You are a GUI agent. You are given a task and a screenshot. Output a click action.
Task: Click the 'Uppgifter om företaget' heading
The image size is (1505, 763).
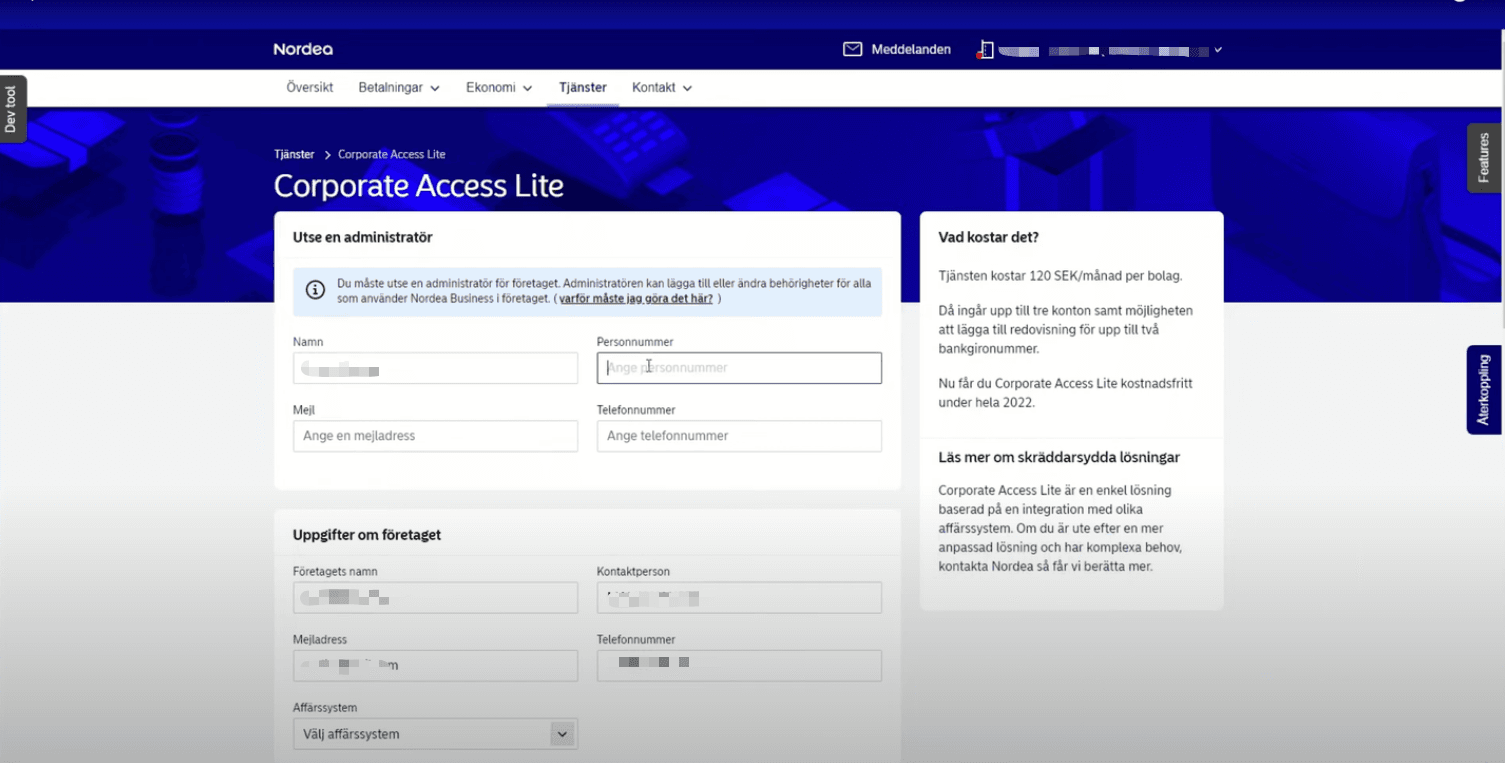(x=367, y=535)
